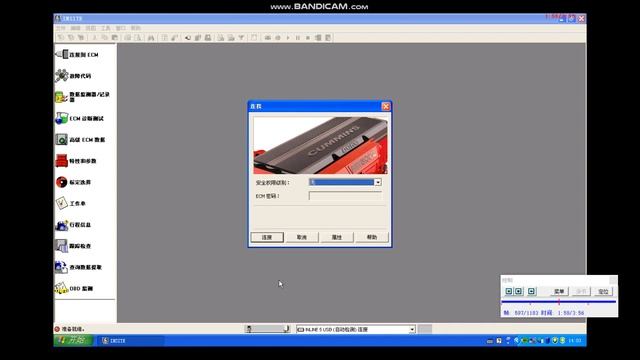Open ECM Diagnostic Tests (ECM 诊断测试)
Viewport: 640px width, 360px height.
coord(80,118)
